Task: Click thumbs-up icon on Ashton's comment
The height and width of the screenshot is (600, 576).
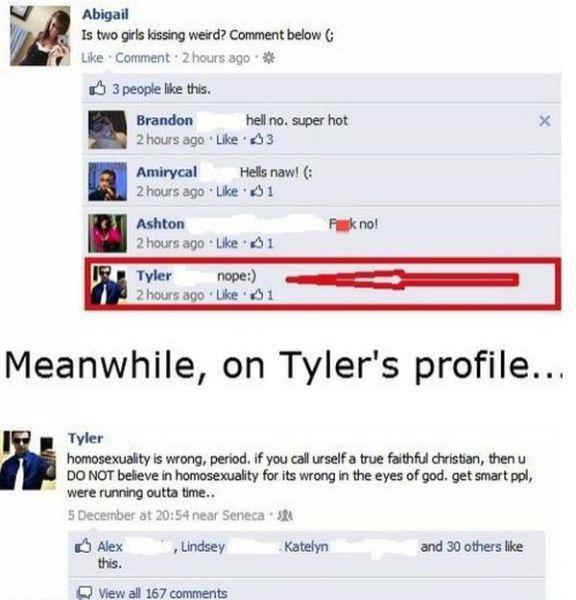Action: tap(256, 243)
